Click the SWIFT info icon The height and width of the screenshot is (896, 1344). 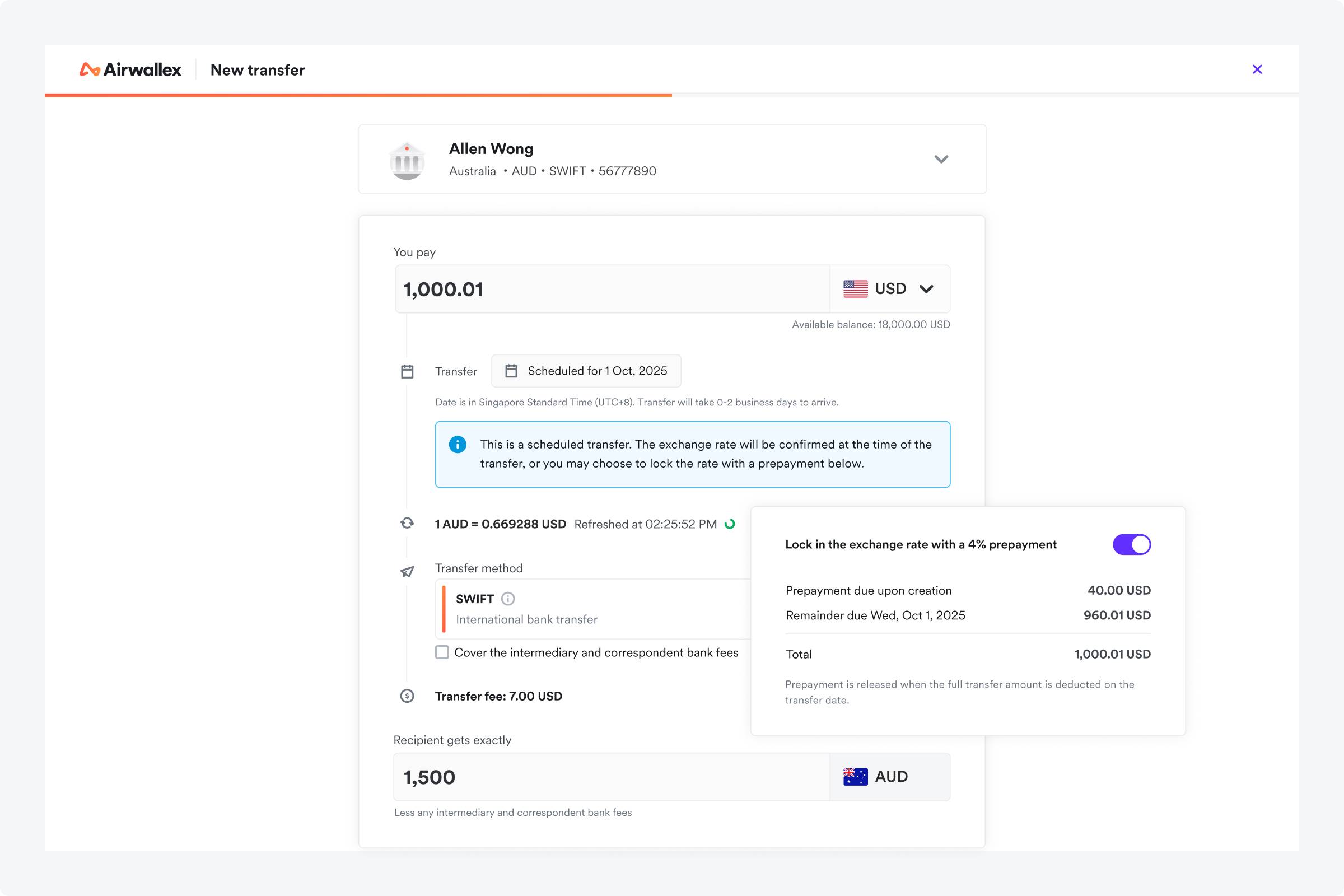click(507, 598)
